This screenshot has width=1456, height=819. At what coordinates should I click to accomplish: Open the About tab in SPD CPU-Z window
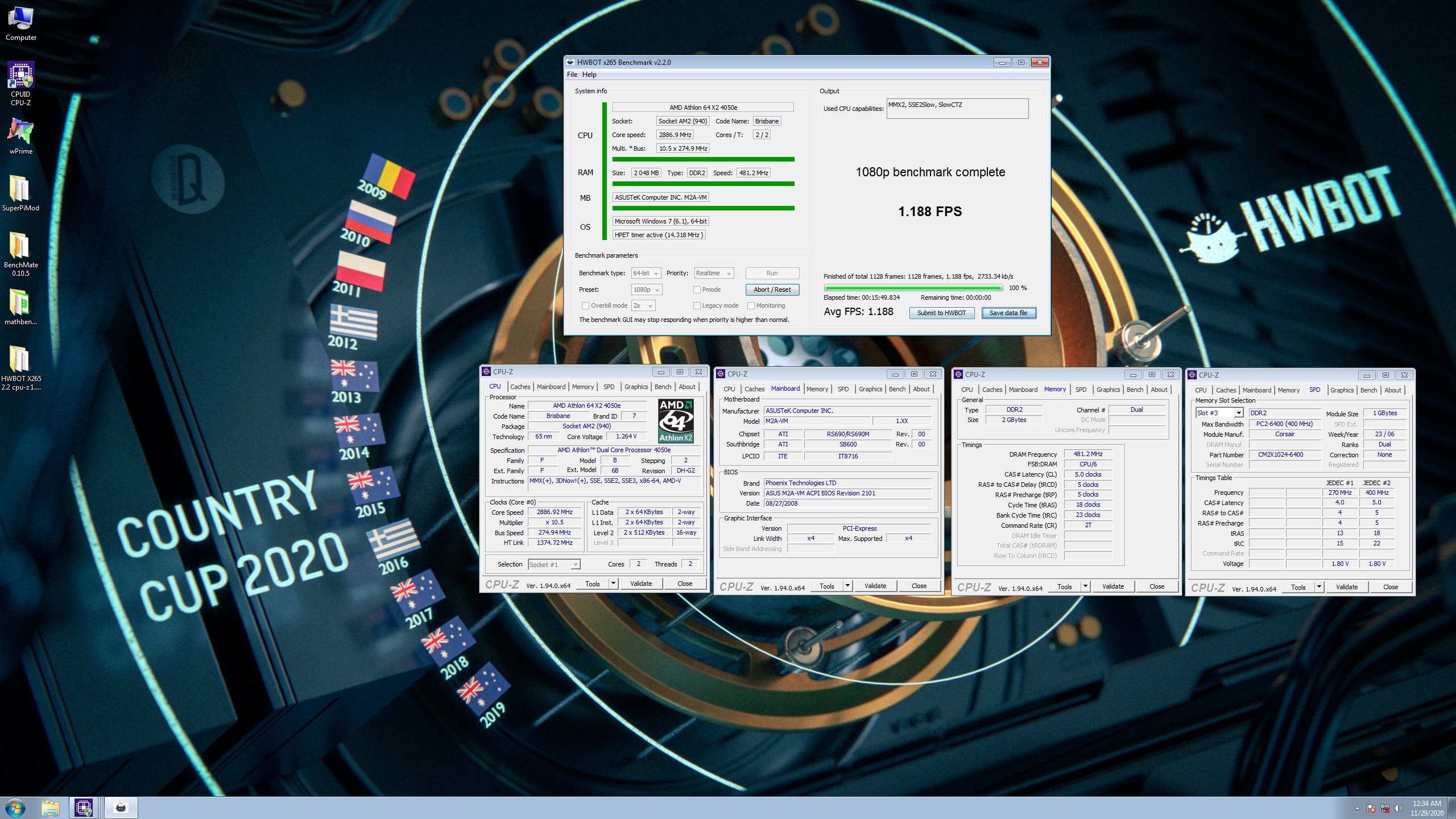click(1392, 390)
